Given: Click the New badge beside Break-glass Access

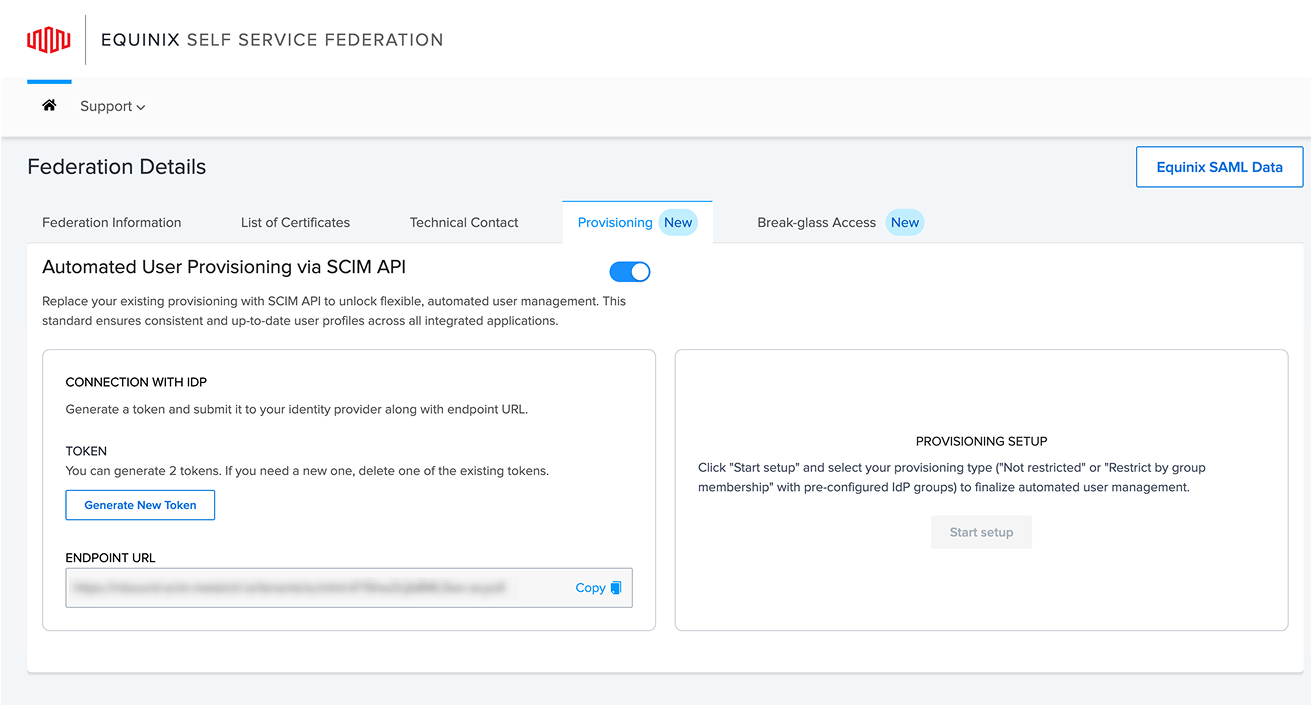Looking at the screenshot, I should [905, 222].
